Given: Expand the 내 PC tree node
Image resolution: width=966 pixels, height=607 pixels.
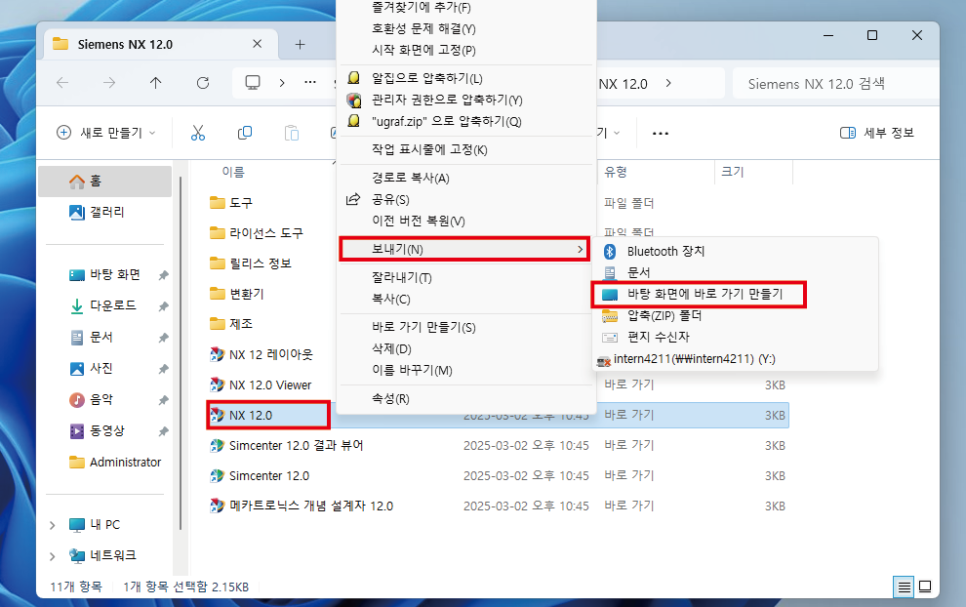Looking at the screenshot, I should [52, 525].
